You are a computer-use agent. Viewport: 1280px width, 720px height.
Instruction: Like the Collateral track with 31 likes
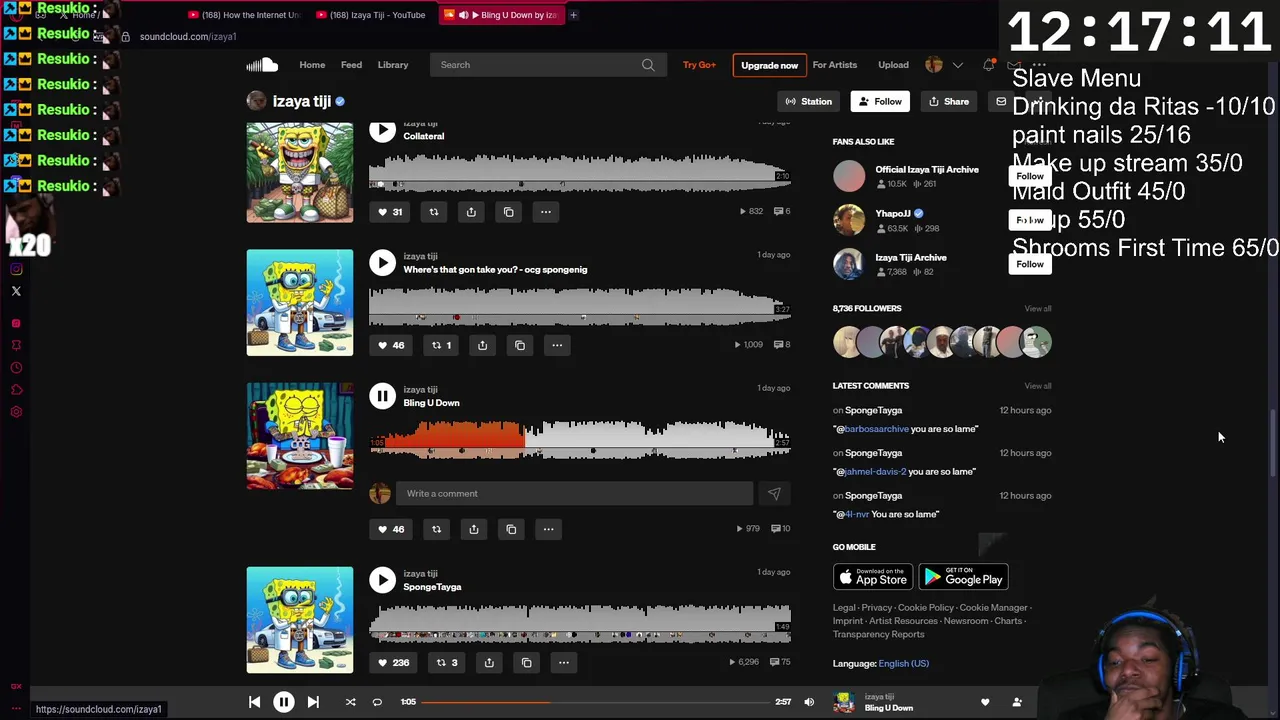(389, 212)
